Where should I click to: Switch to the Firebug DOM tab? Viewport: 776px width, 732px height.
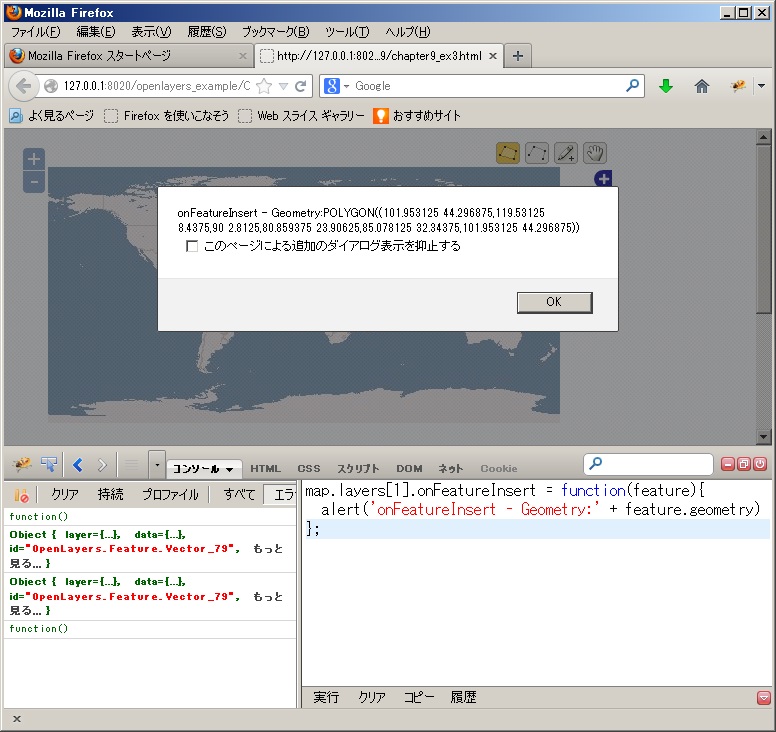click(x=409, y=468)
